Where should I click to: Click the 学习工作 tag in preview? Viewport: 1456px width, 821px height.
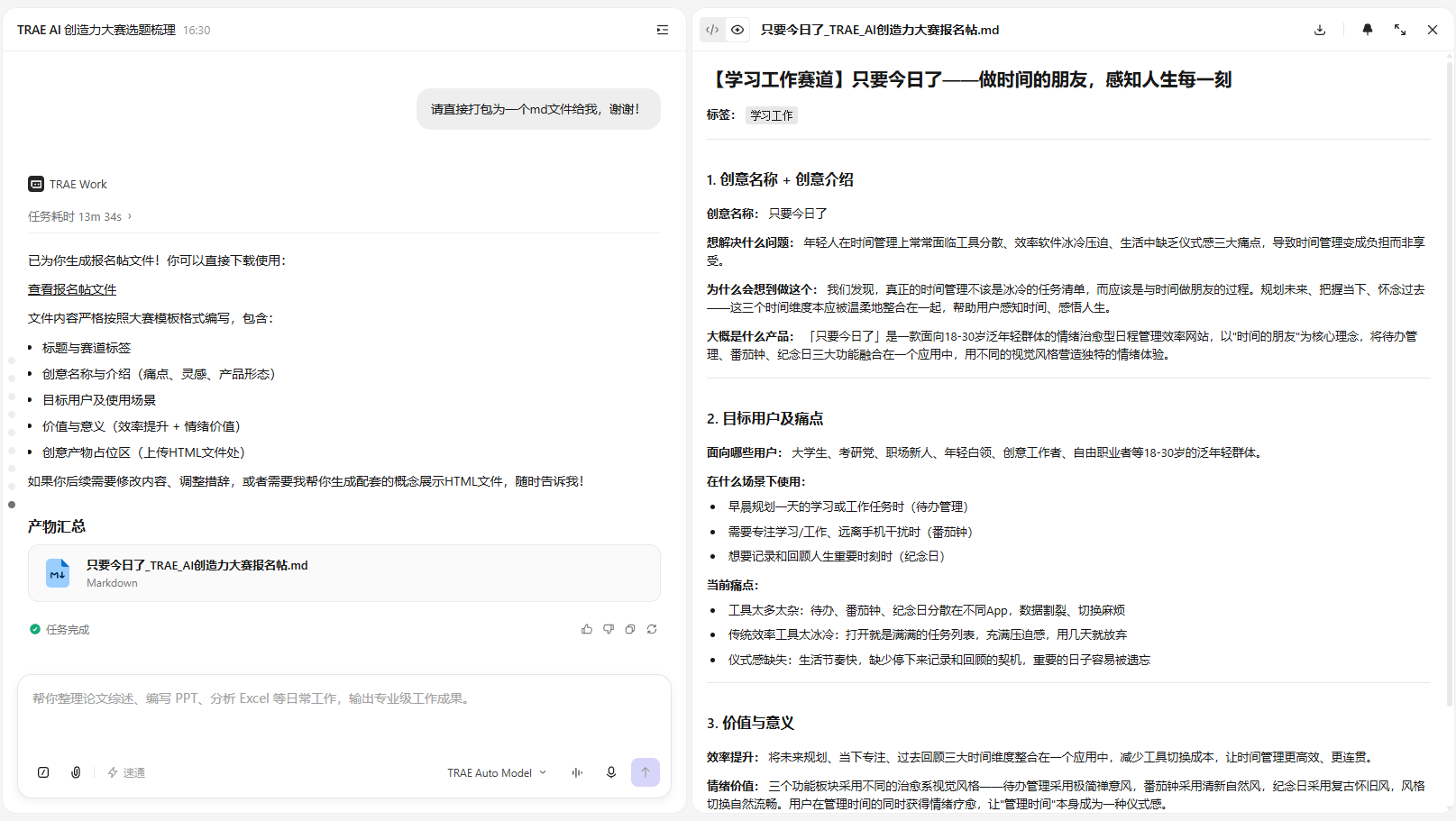click(x=772, y=115)
